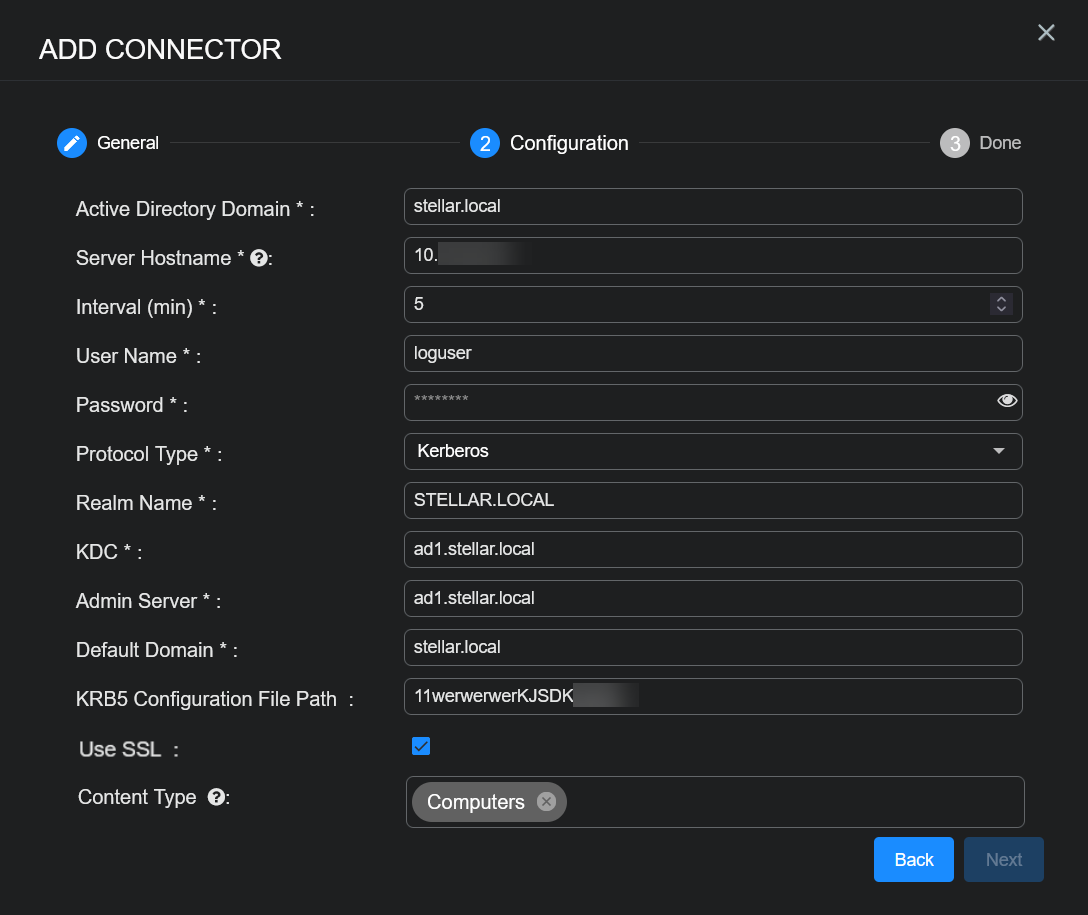This screenshot has width=1088, height=915.
Task: Open the Protocol Type Kerberos dropdown
Action: pyautogui.click(x=713, y=451)
